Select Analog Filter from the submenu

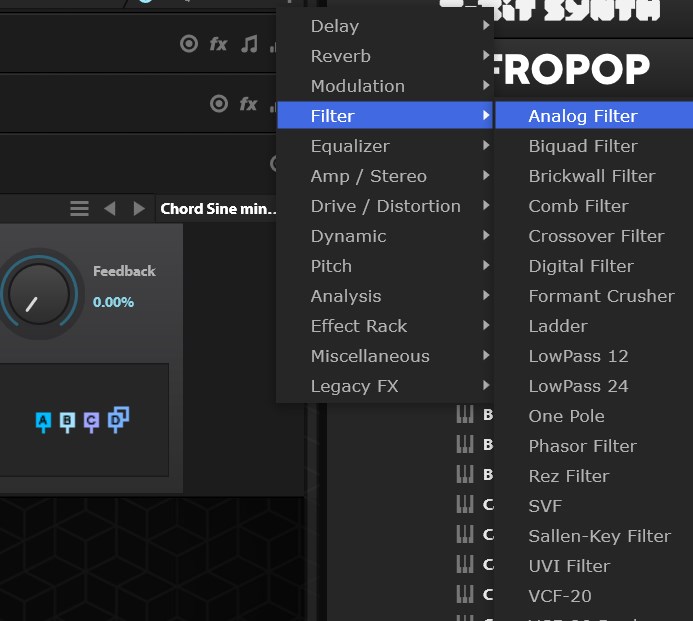[x=582, y=116]
